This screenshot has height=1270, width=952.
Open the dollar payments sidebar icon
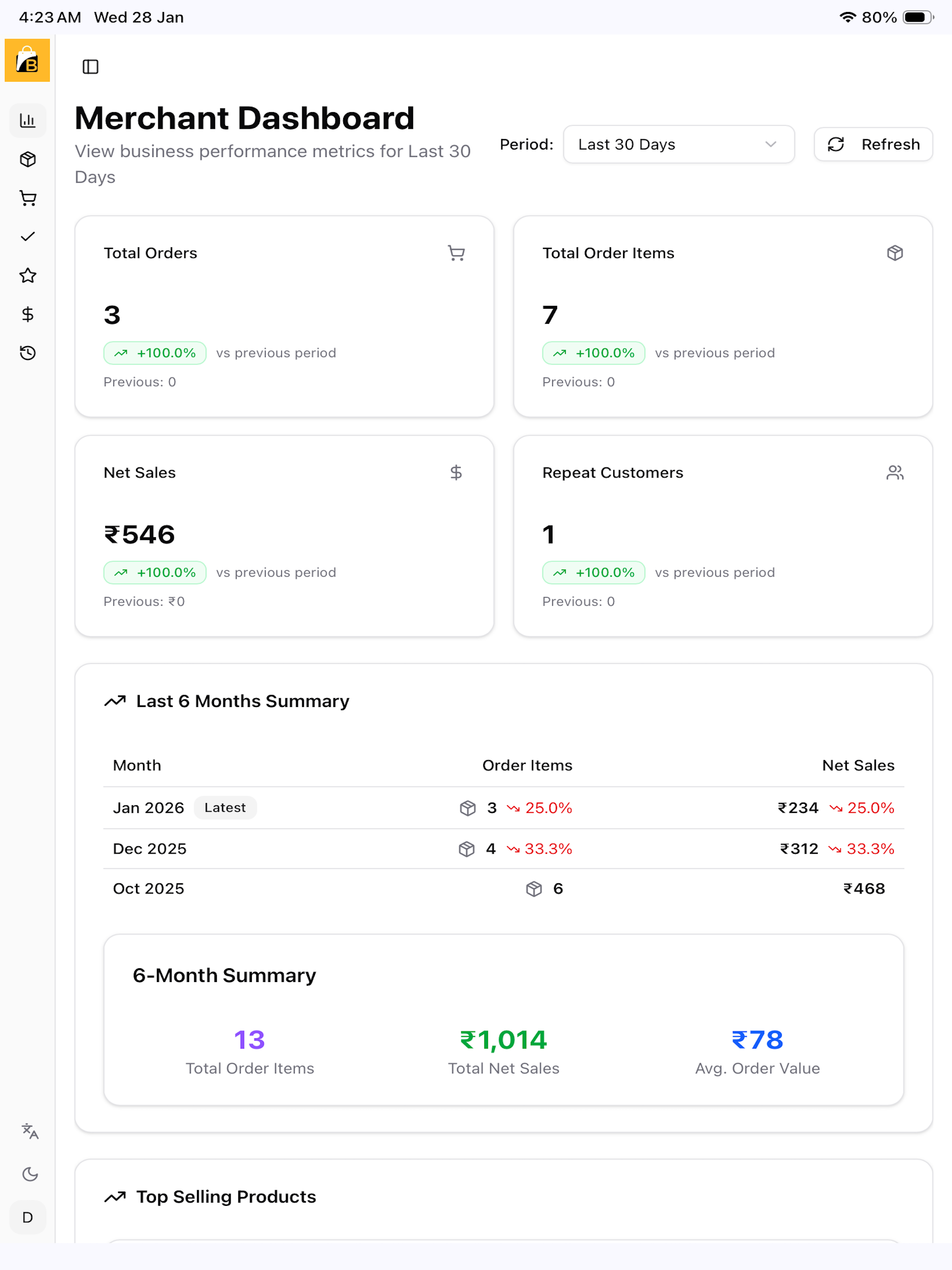point(28,314)
